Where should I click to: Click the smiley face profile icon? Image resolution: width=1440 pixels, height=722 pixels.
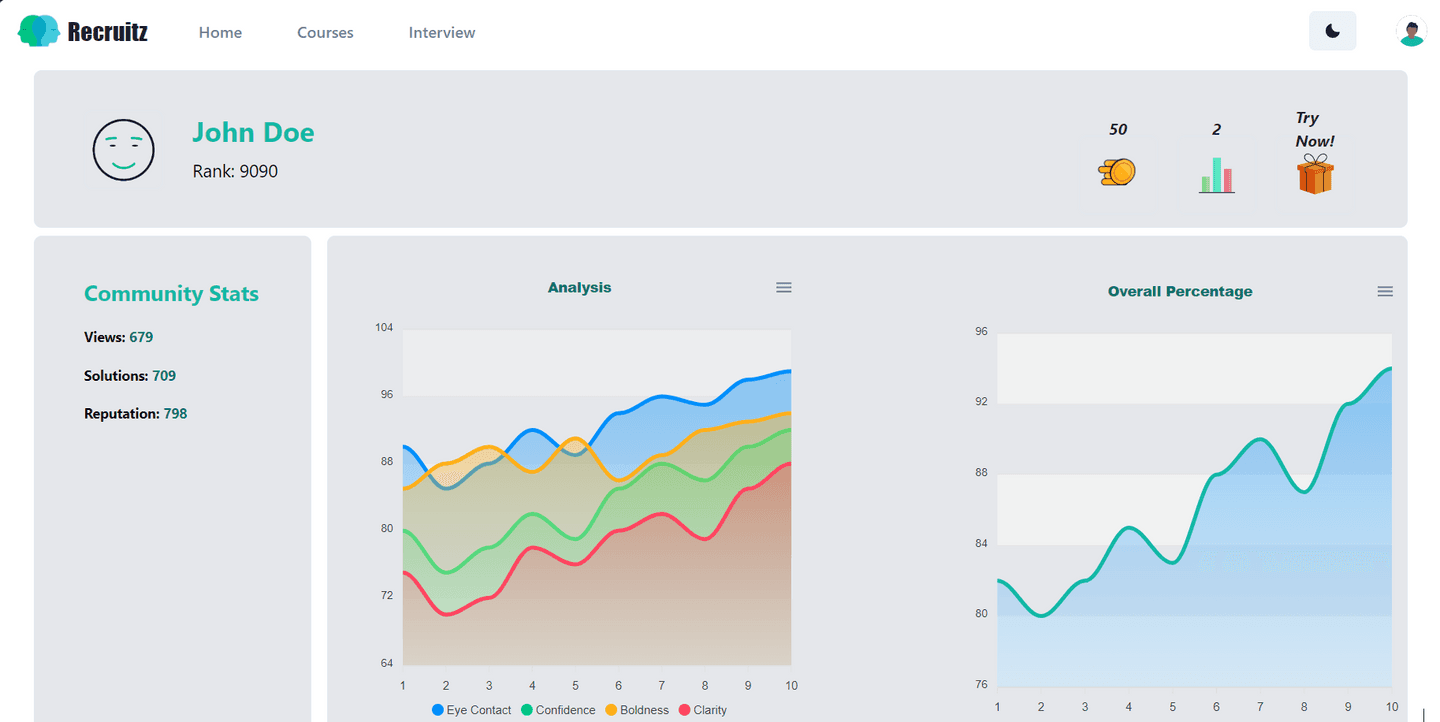pos(124,151)
